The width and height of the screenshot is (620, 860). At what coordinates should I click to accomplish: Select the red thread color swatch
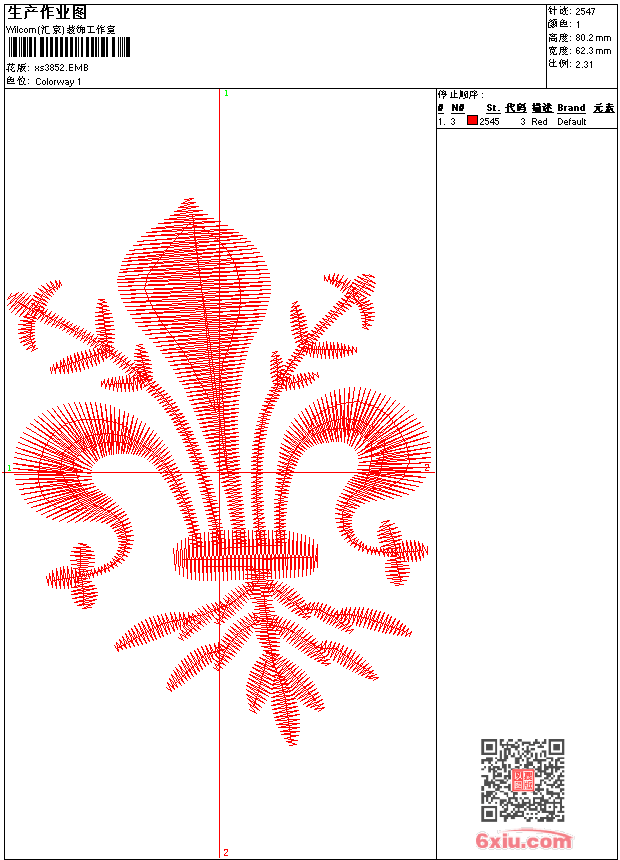[472, 121]
